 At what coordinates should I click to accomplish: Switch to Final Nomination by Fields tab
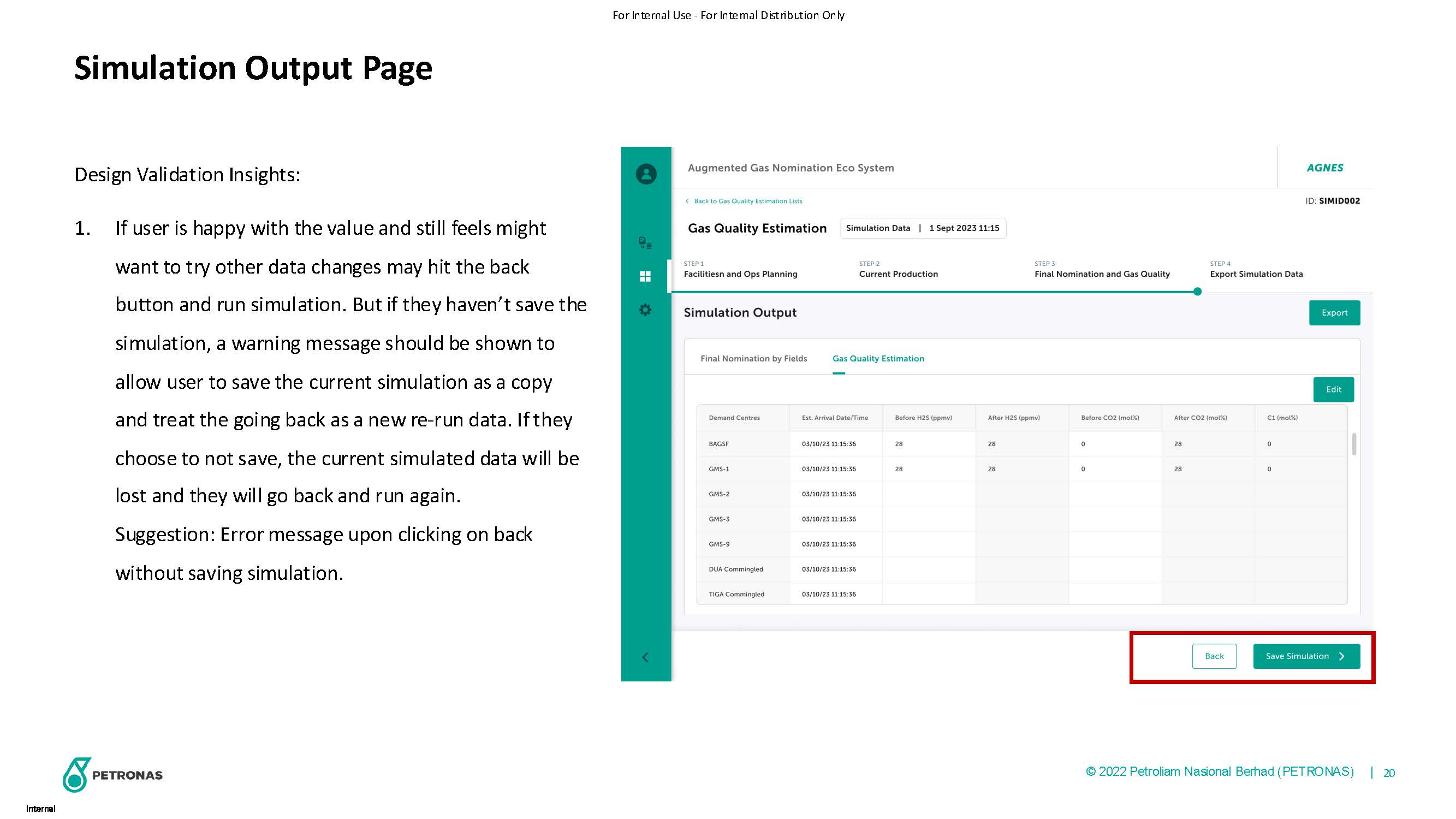point(753,358)
